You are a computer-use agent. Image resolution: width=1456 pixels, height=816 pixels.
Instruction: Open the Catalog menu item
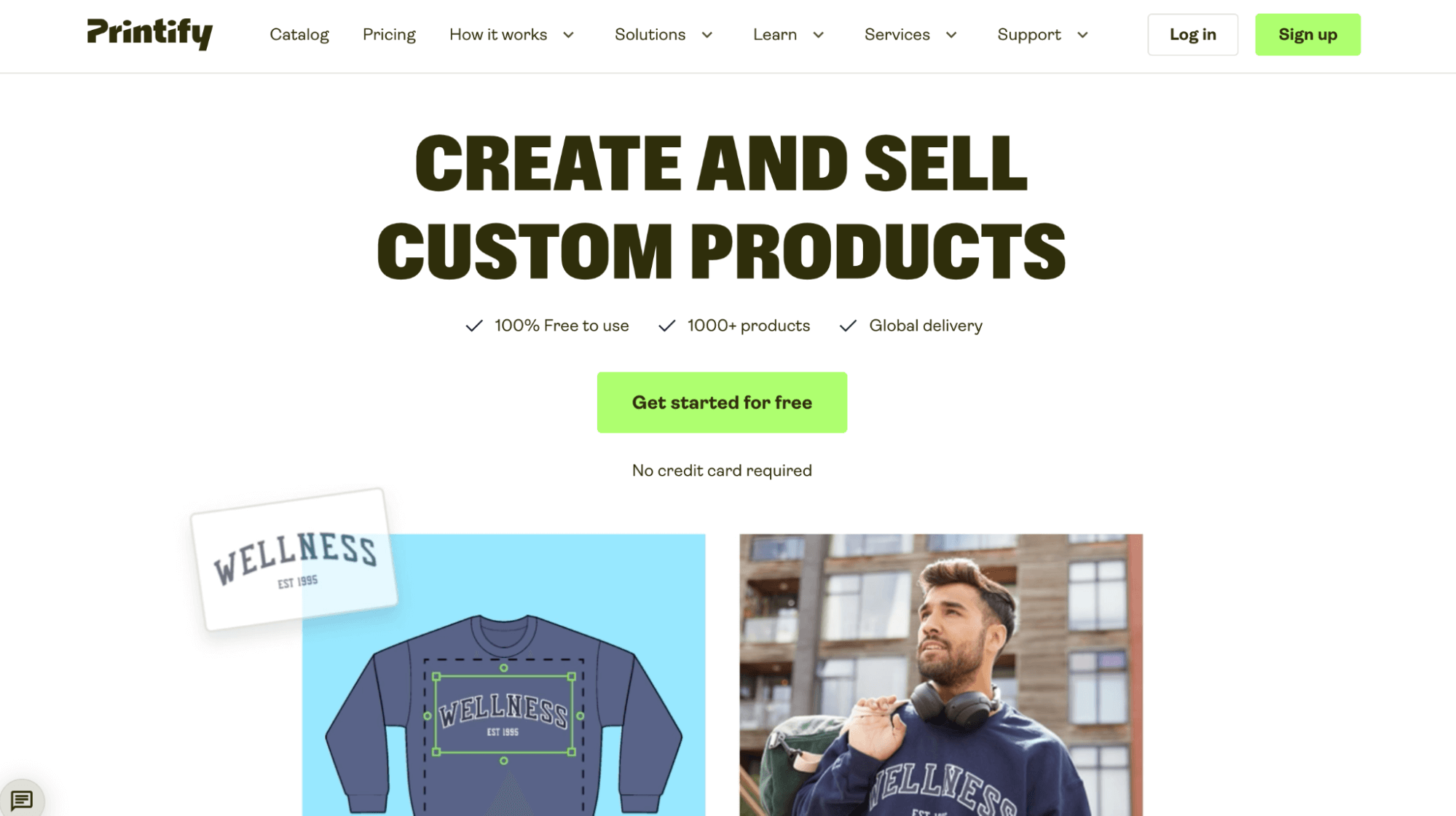pyautogui.click(x=299, y=35)
